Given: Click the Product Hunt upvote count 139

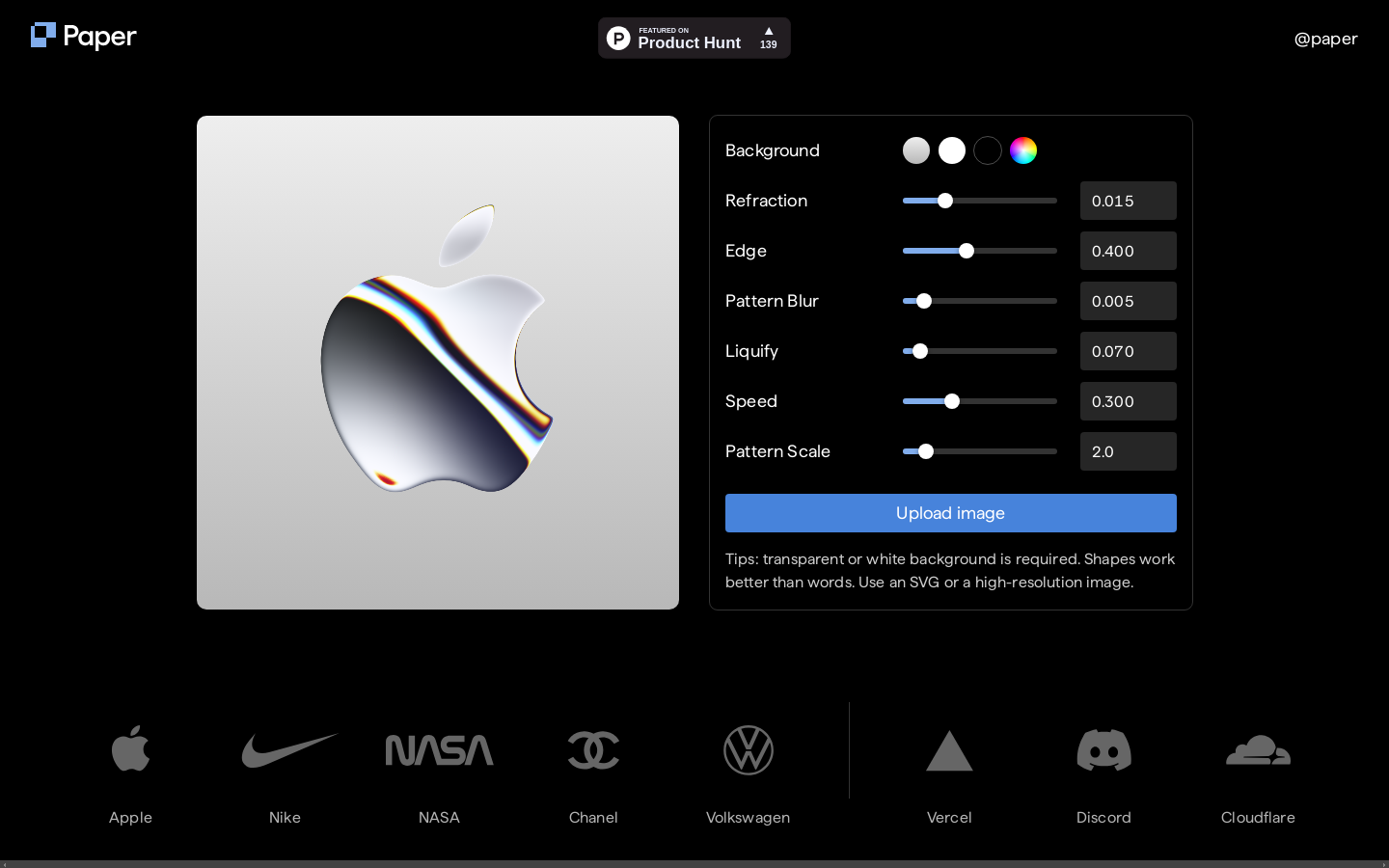Looking at the screenshot, I should (x=769, y=44).
